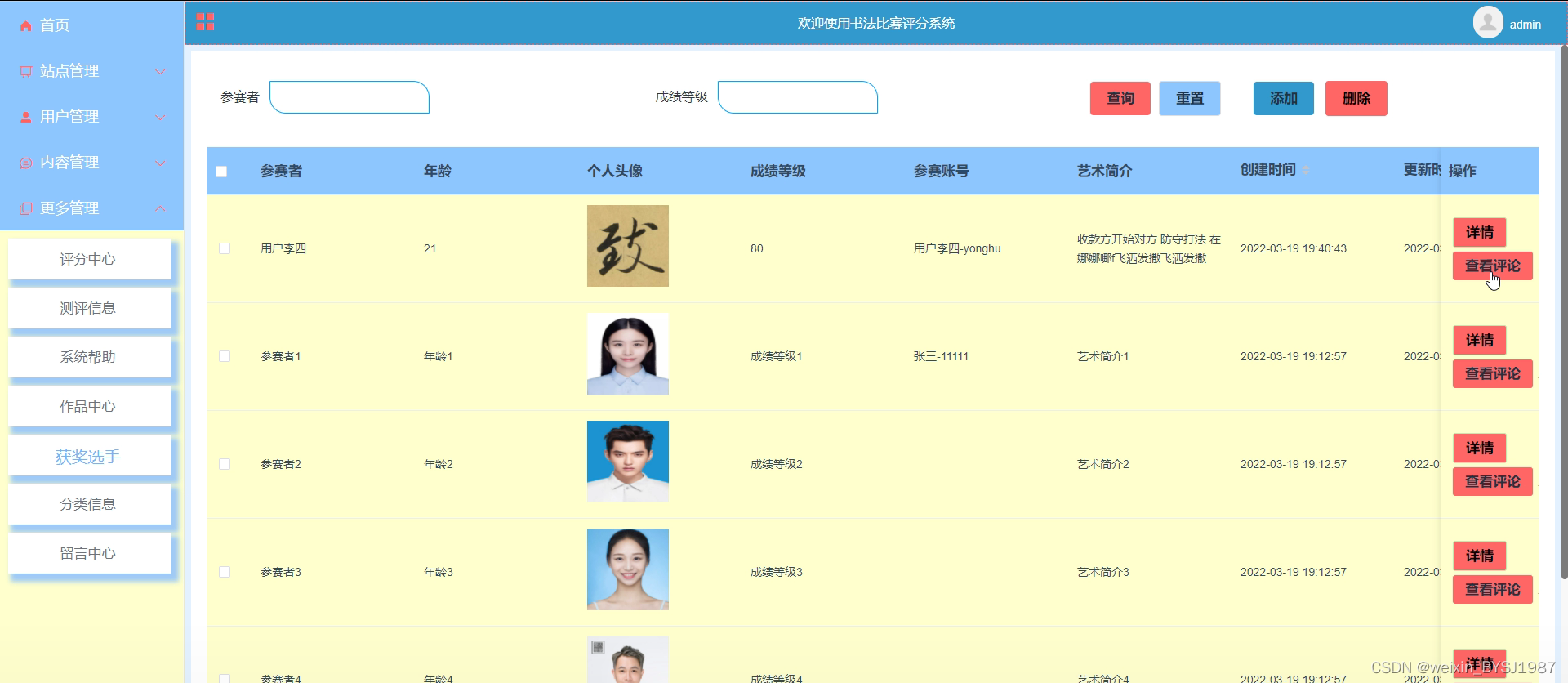
Task: Tick the checkbox for 参赛者3 row
Action: coord(225,572)
